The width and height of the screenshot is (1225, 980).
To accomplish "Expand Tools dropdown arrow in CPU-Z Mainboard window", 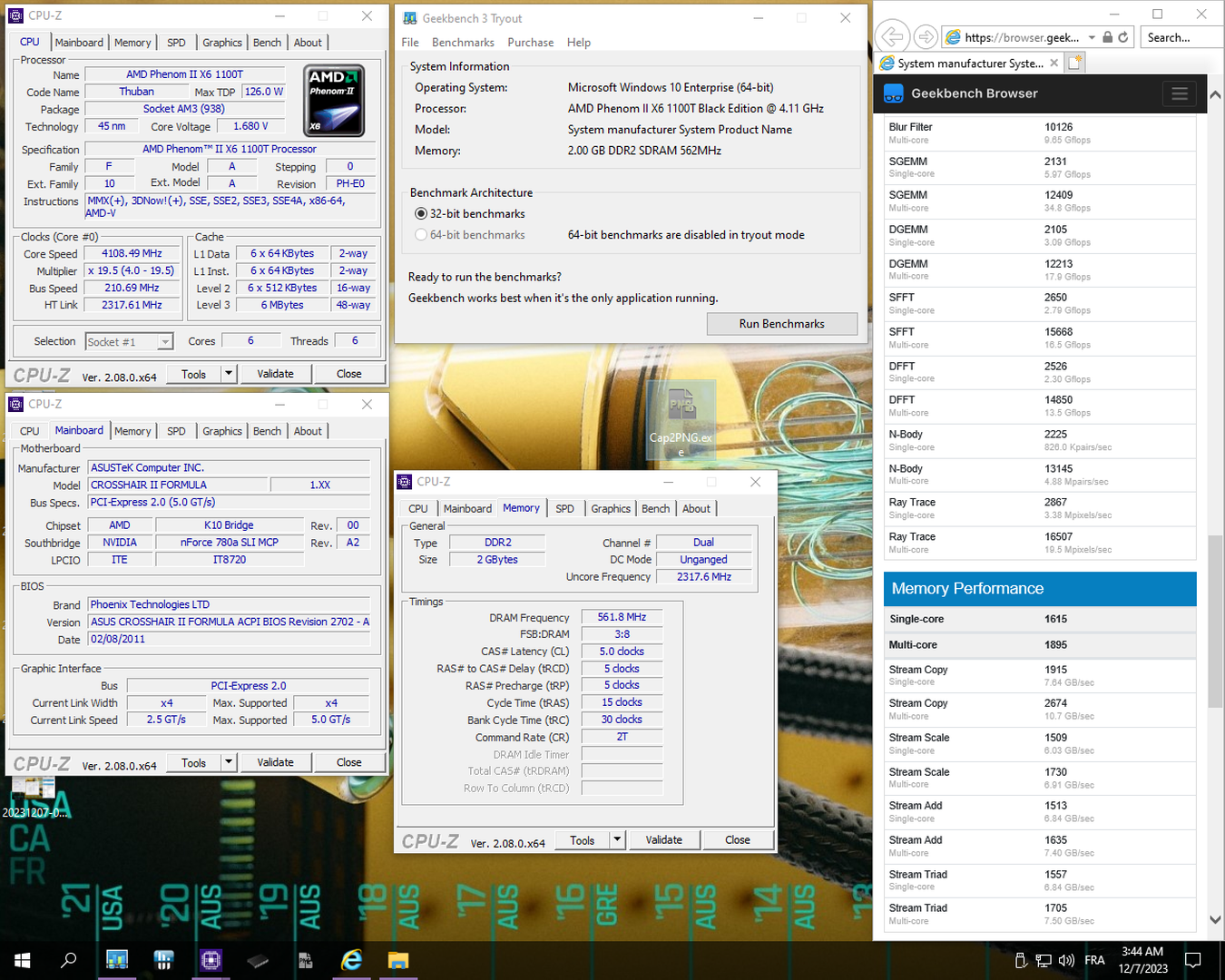I will point(229,762).
